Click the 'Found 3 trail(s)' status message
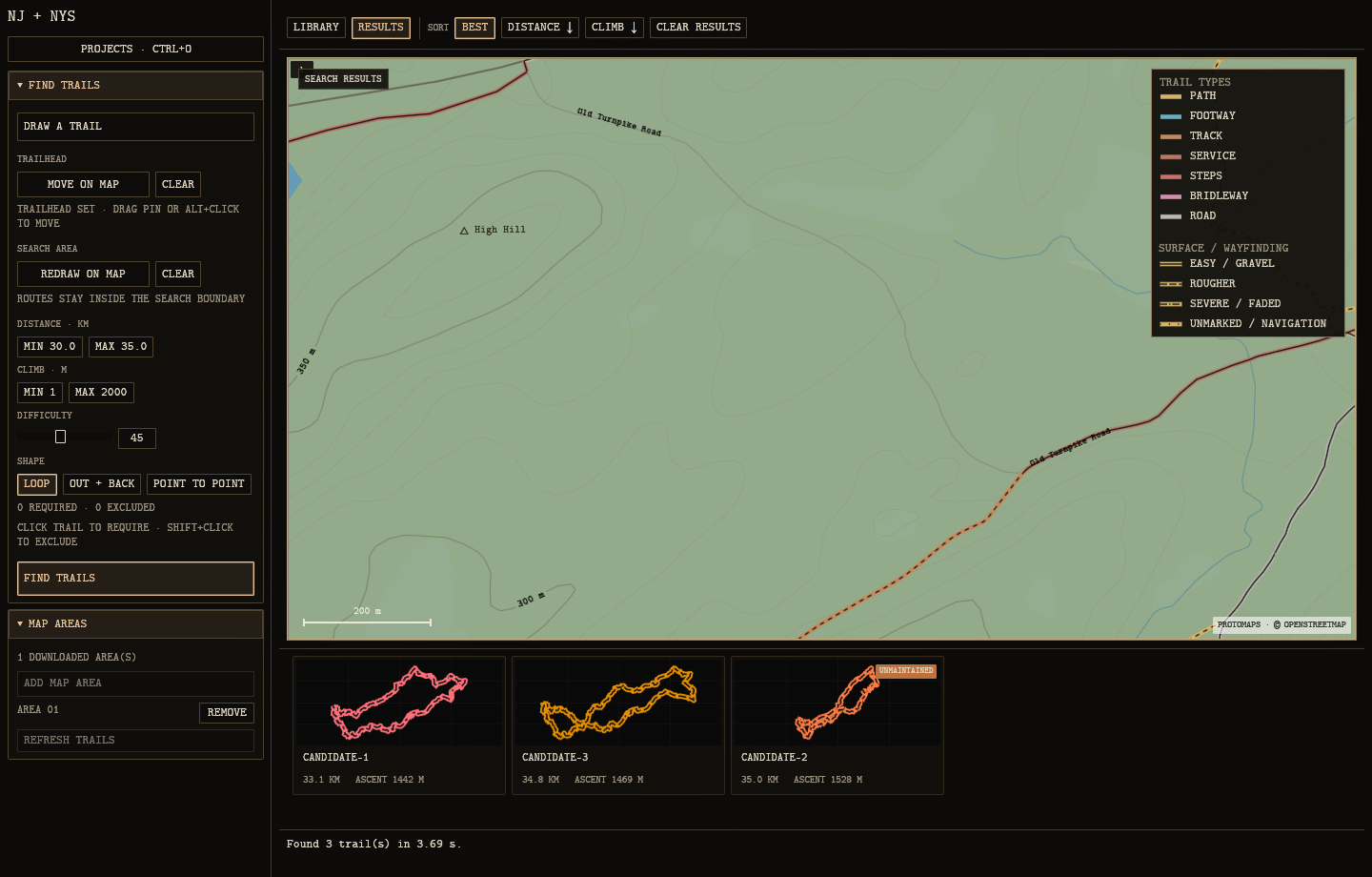 (374, 845)
